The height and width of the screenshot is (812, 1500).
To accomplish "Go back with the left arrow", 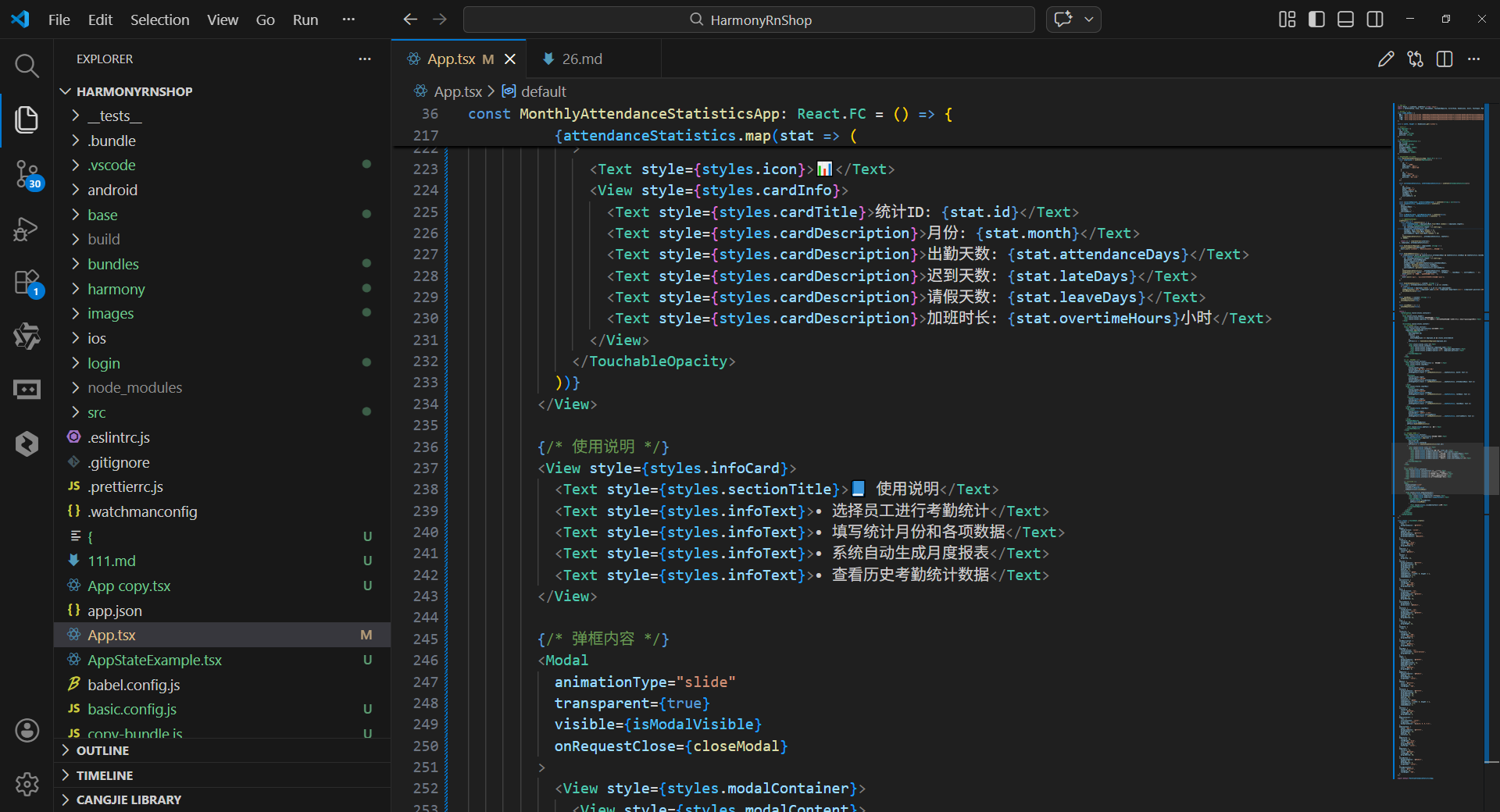I will tap(410, 20).
